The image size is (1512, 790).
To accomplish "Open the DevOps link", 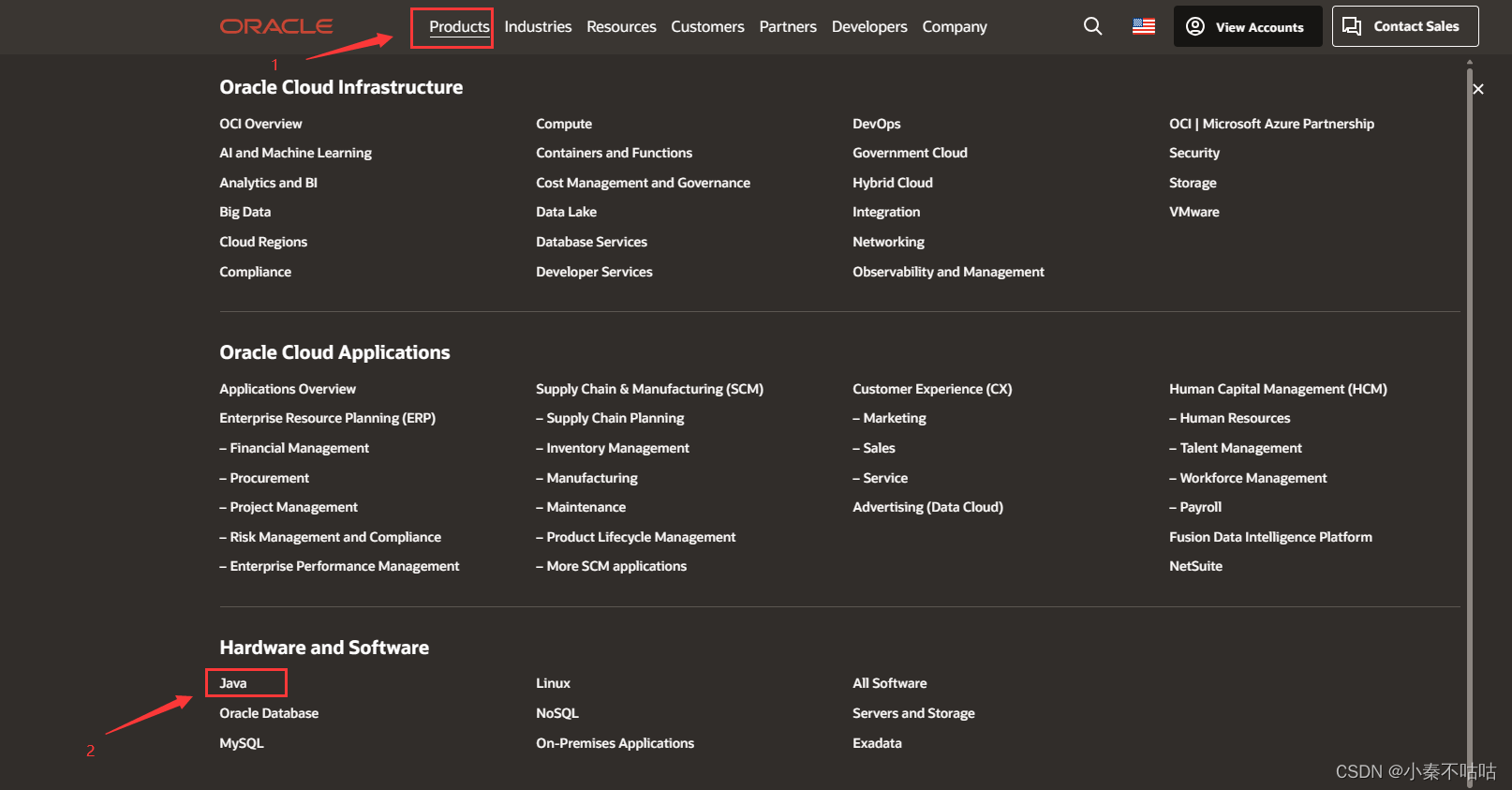I will pos(876,124).
